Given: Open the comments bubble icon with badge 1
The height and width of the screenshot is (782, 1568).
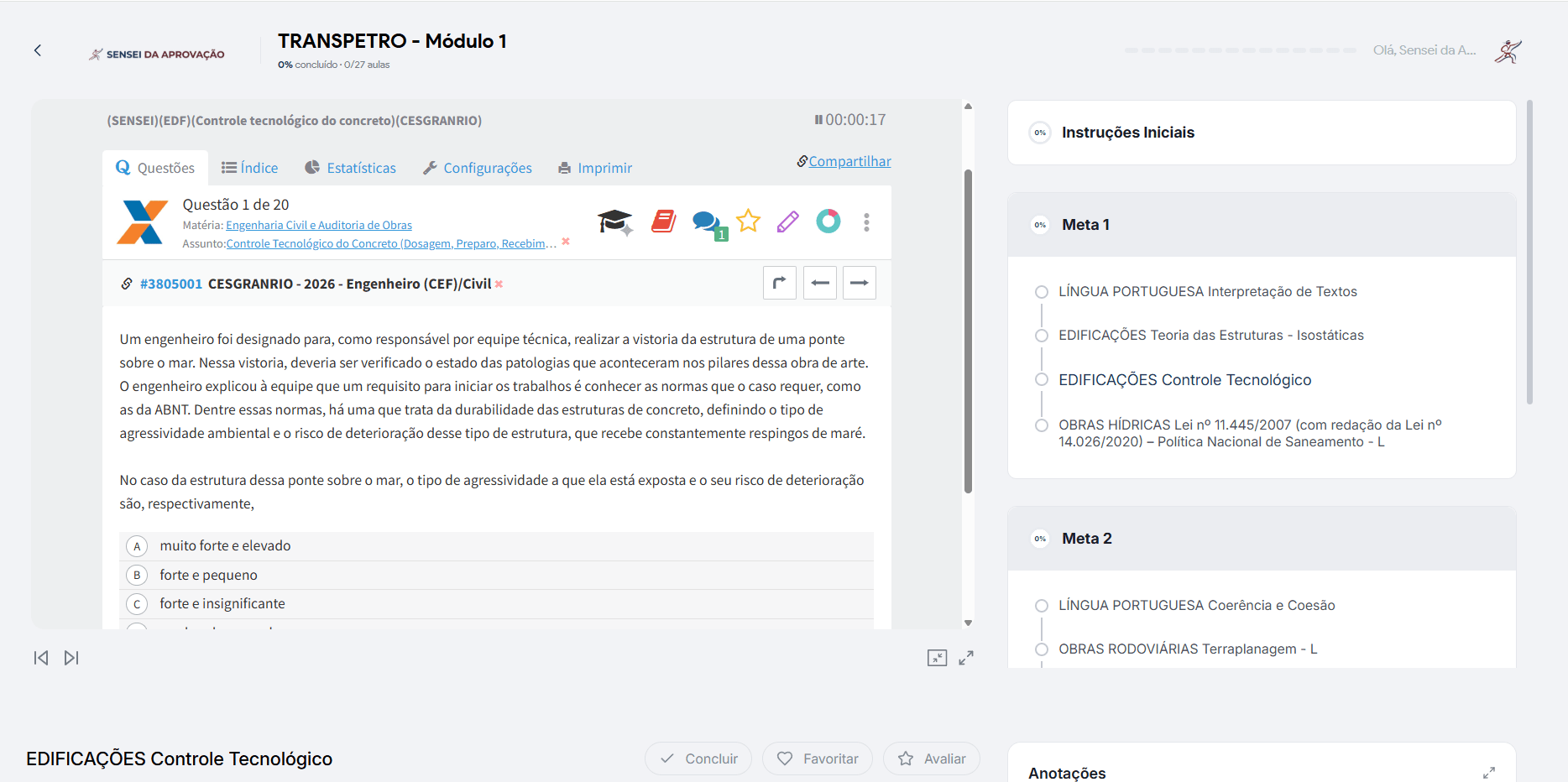Looking at the screenshot, I should coord(708,224).
